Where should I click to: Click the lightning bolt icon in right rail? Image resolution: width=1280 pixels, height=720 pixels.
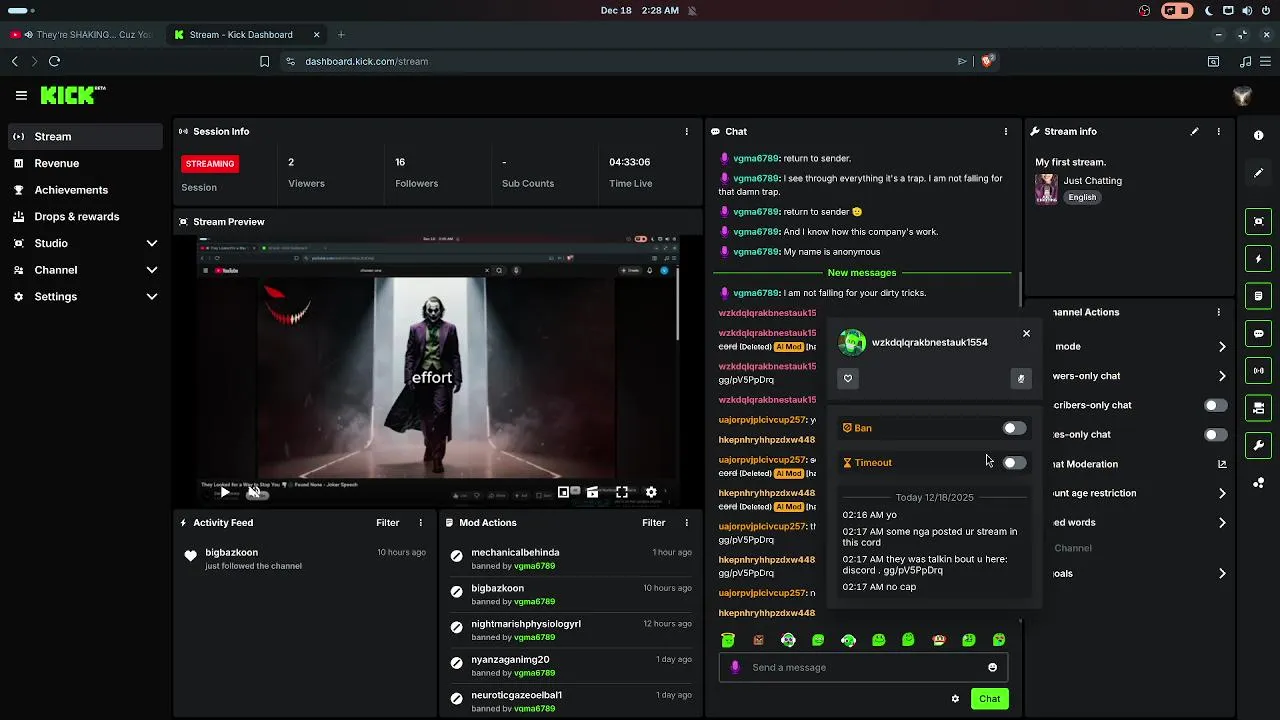tap(1258, 259)
